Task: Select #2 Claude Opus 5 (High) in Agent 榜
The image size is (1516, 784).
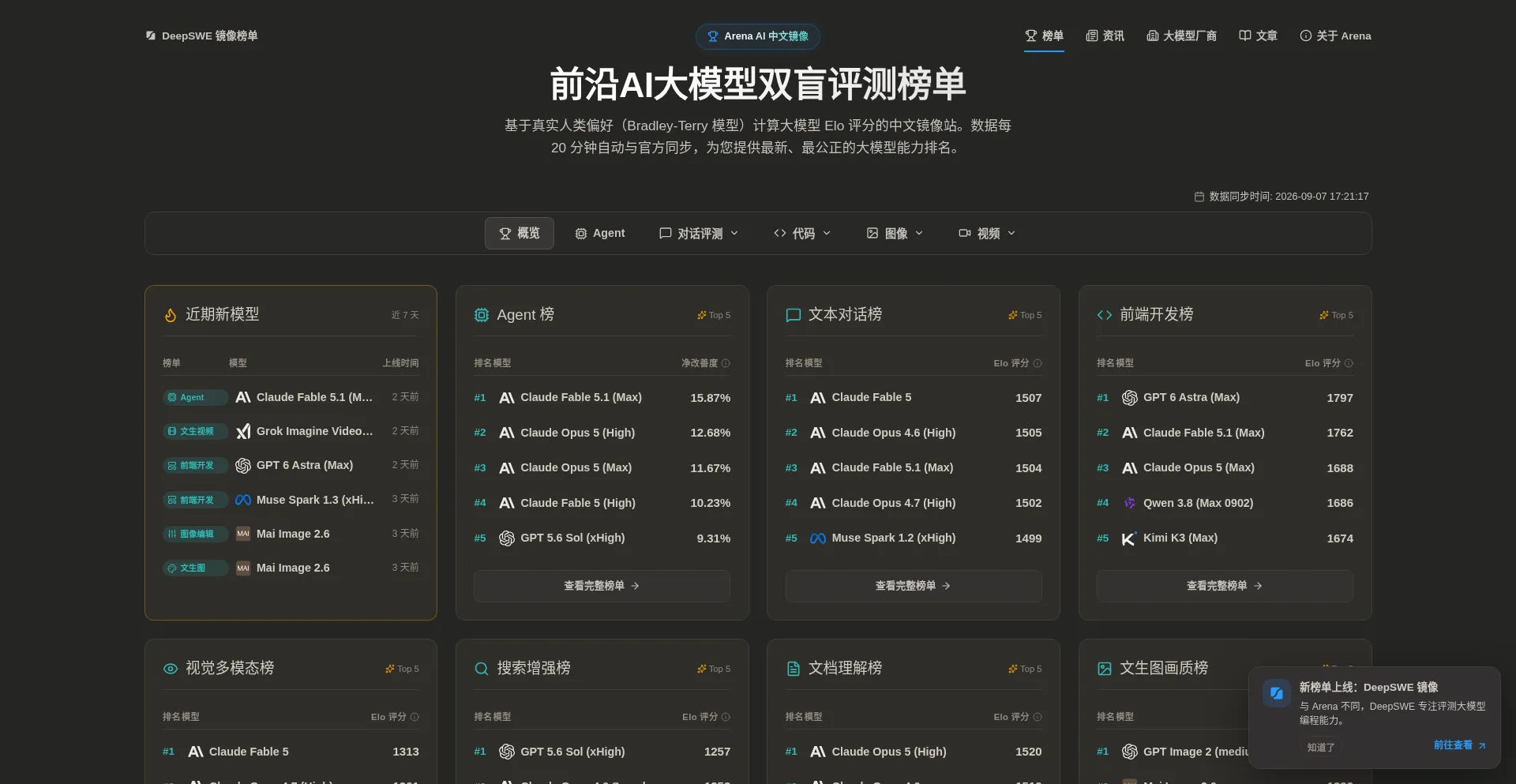Action: (x=602, y=433)
